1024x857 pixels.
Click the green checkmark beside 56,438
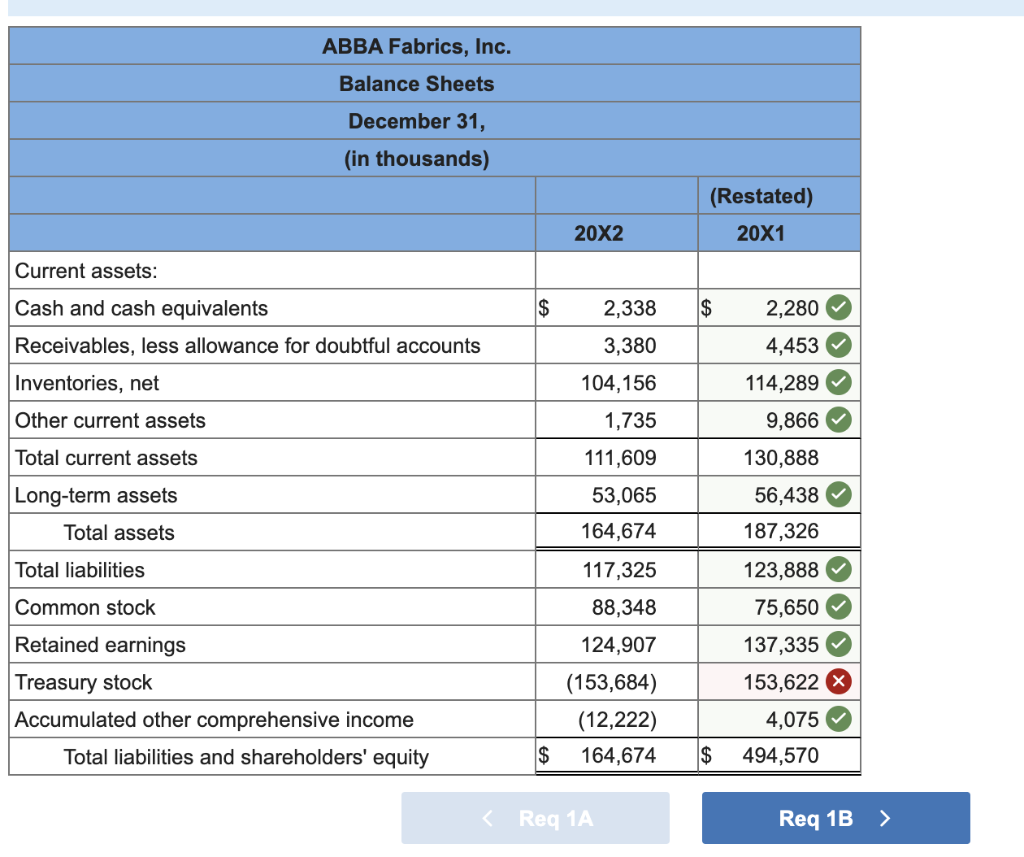click(x=839, y=495)
